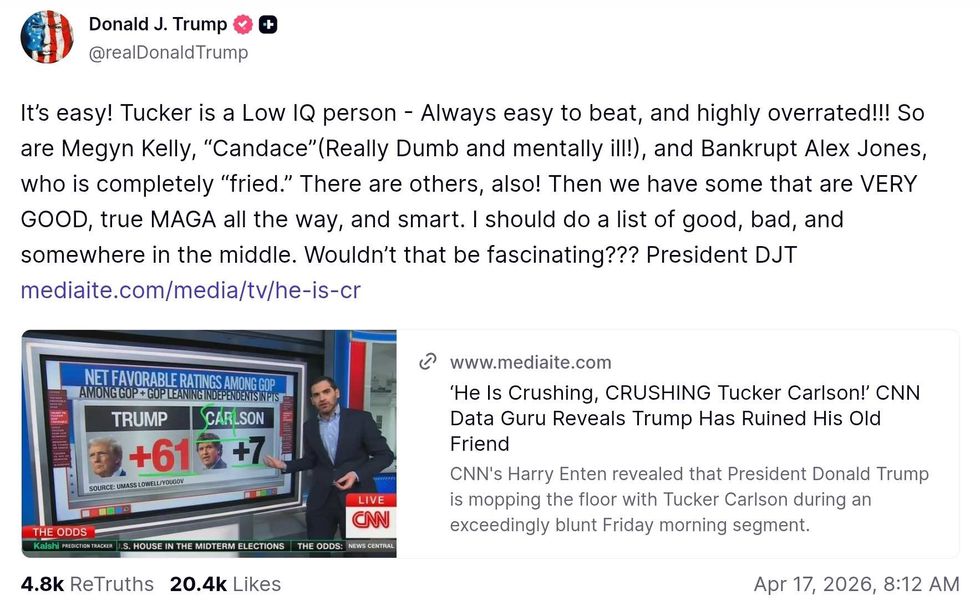The width and height of the screenshot is (980, 607).
Task: Follow the mediaite.com/media/tv/he-is-cr link
Action: click(x=190, y=291)
